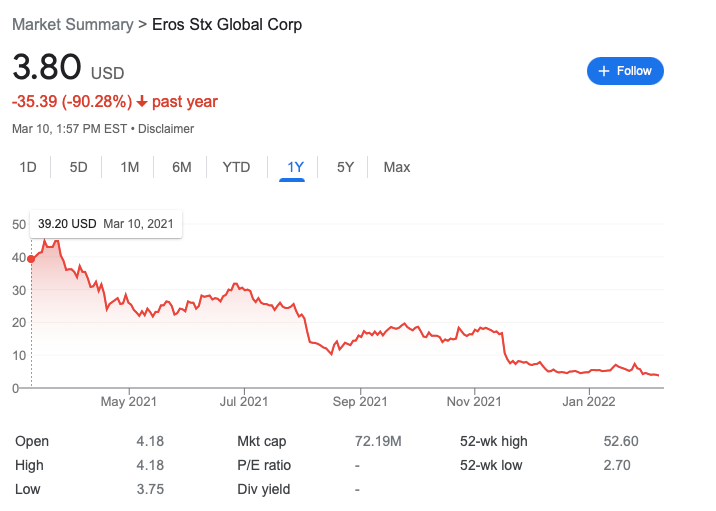Screen dimensions: 716x511
Task: Select the 6M time range tab
Action: [x=182, y=167]
